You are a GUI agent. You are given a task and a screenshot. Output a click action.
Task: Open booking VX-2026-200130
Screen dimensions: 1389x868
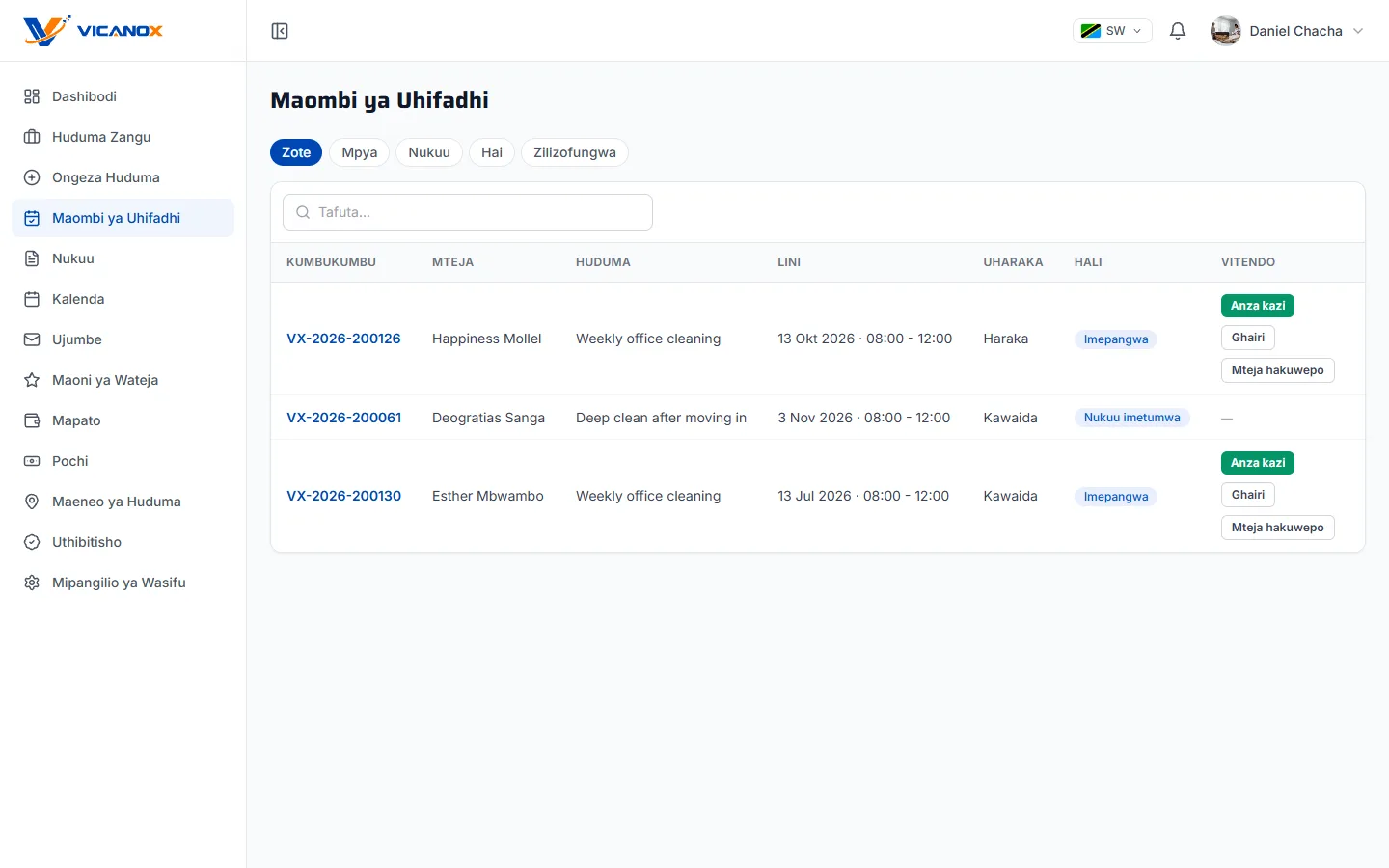[344, 496]
